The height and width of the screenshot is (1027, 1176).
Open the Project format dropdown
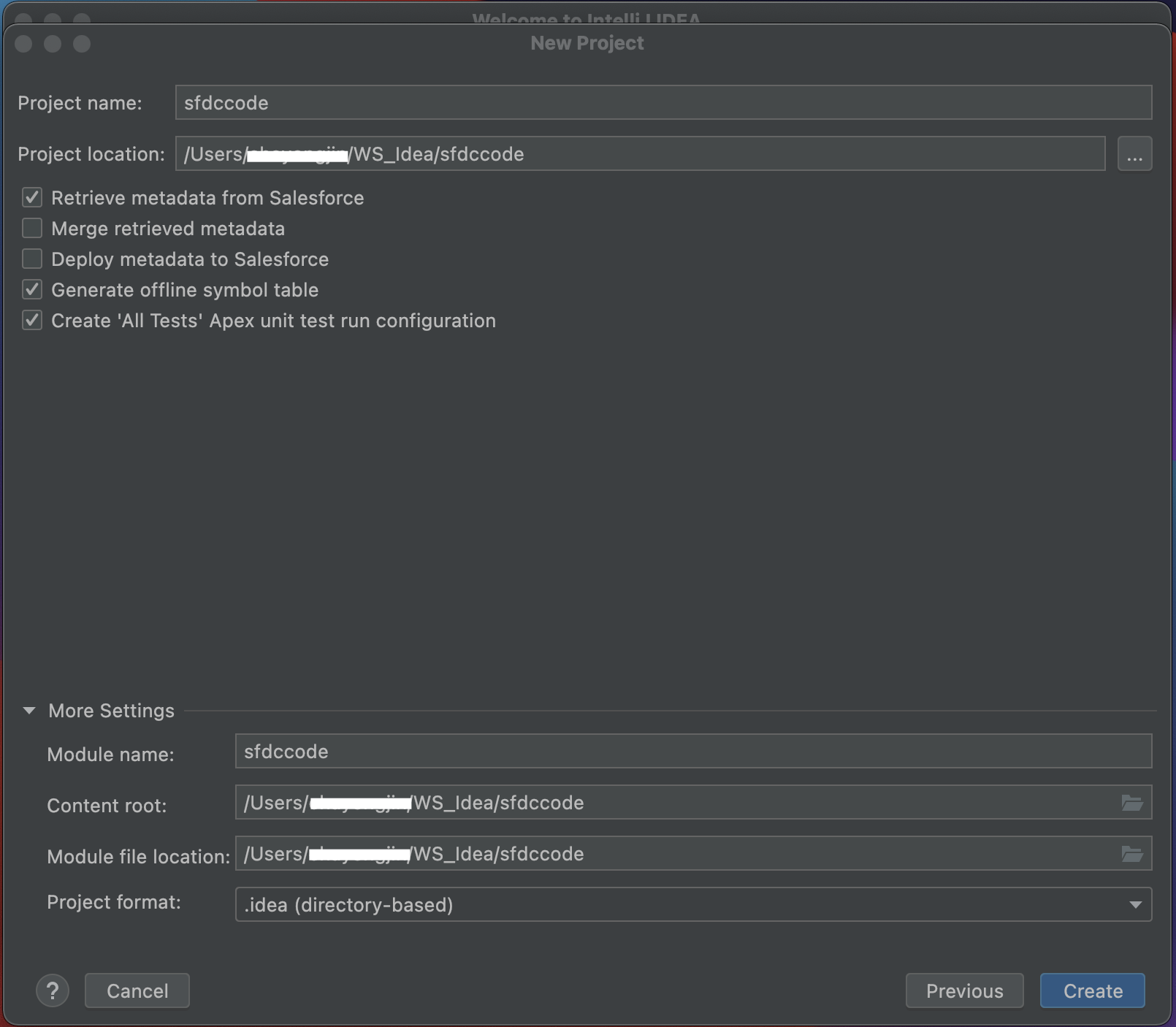point(693,905)
